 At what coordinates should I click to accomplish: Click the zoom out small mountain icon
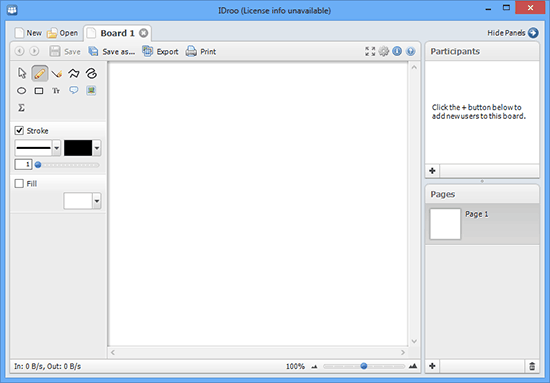click(314, 367)
